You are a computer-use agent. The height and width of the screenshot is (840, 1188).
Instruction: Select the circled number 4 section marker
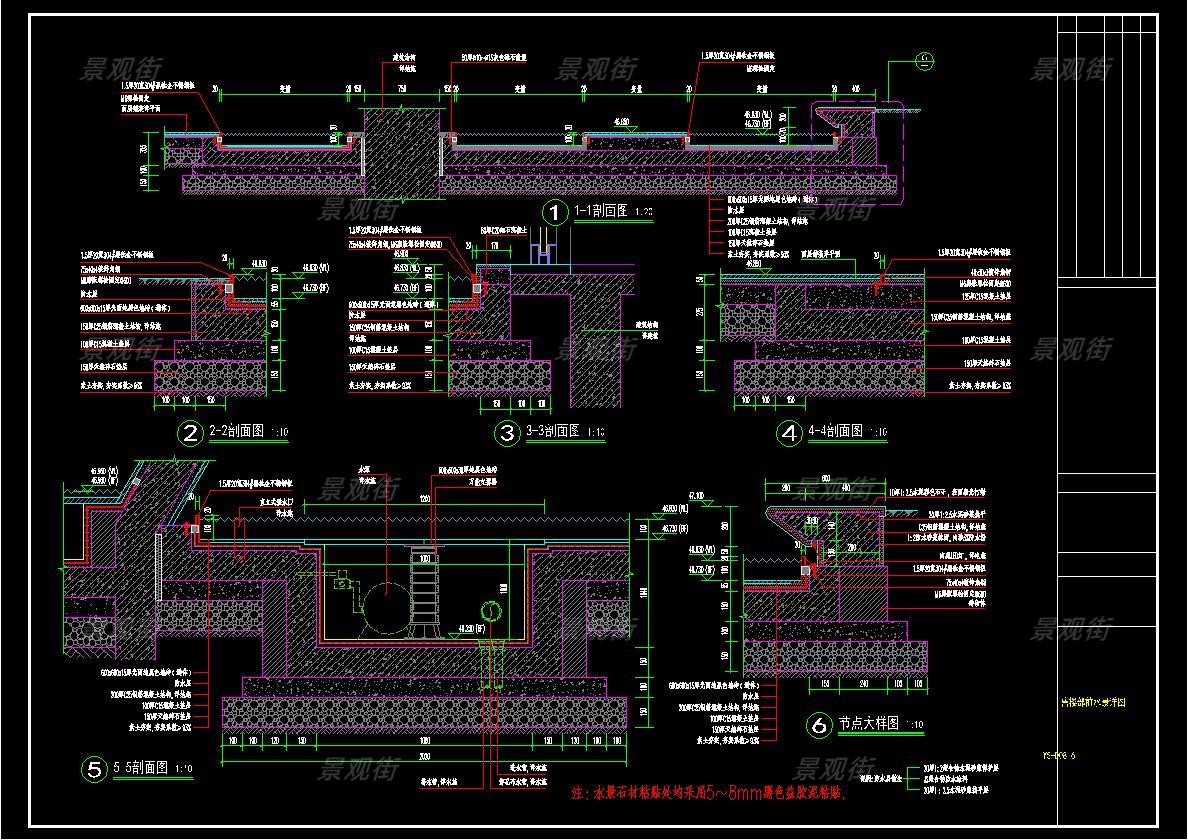(790, 433)
